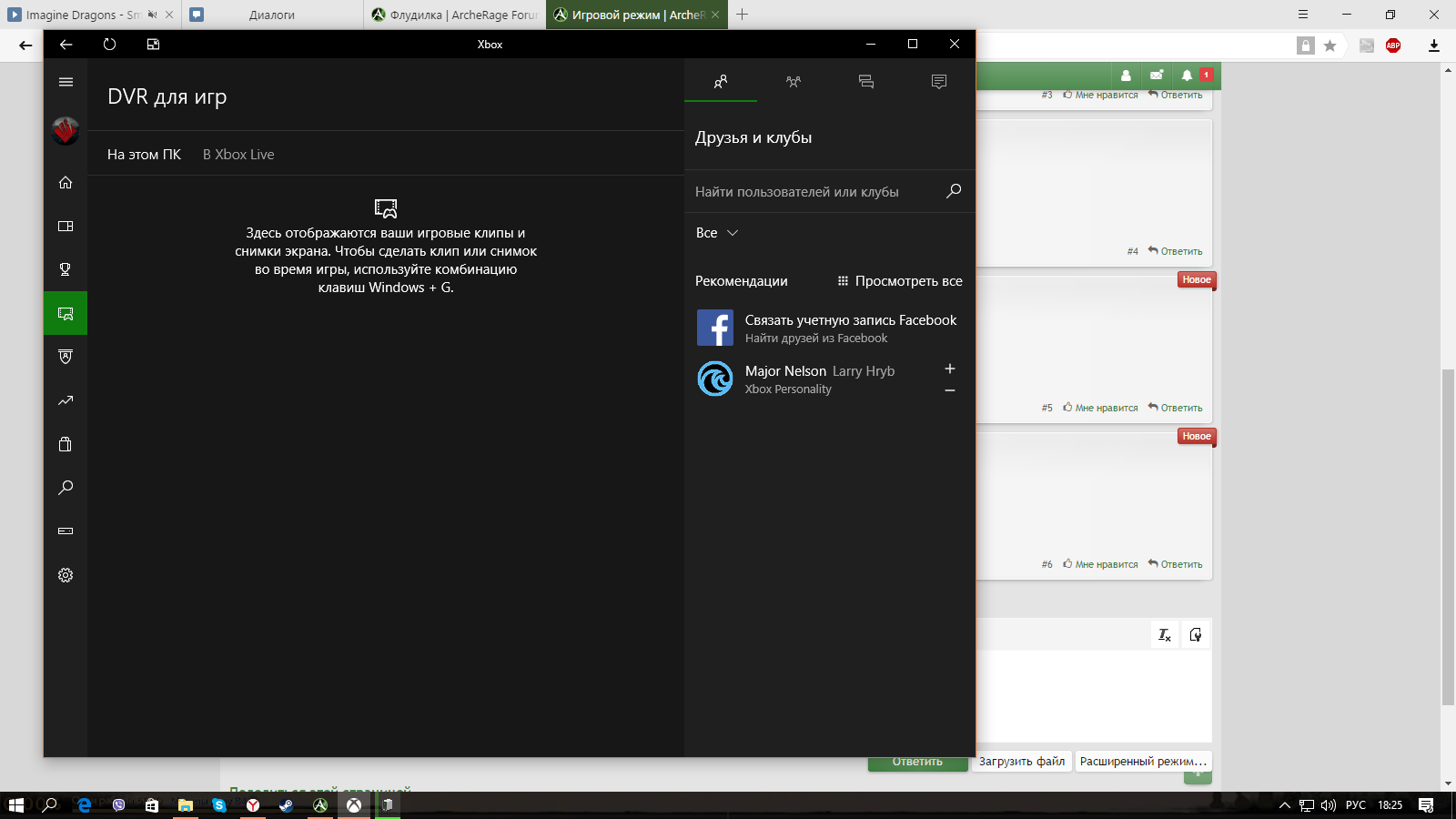Open Clubs shield icon in sidebar

[x=66, y=357]
